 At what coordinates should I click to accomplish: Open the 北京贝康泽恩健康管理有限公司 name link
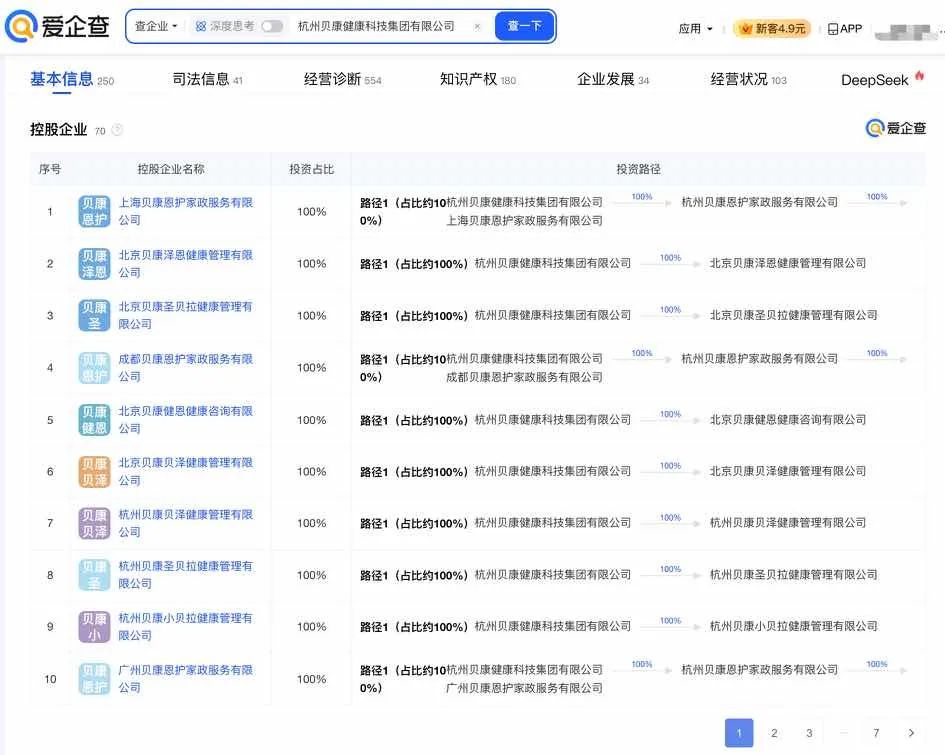[x=186, y=263]
